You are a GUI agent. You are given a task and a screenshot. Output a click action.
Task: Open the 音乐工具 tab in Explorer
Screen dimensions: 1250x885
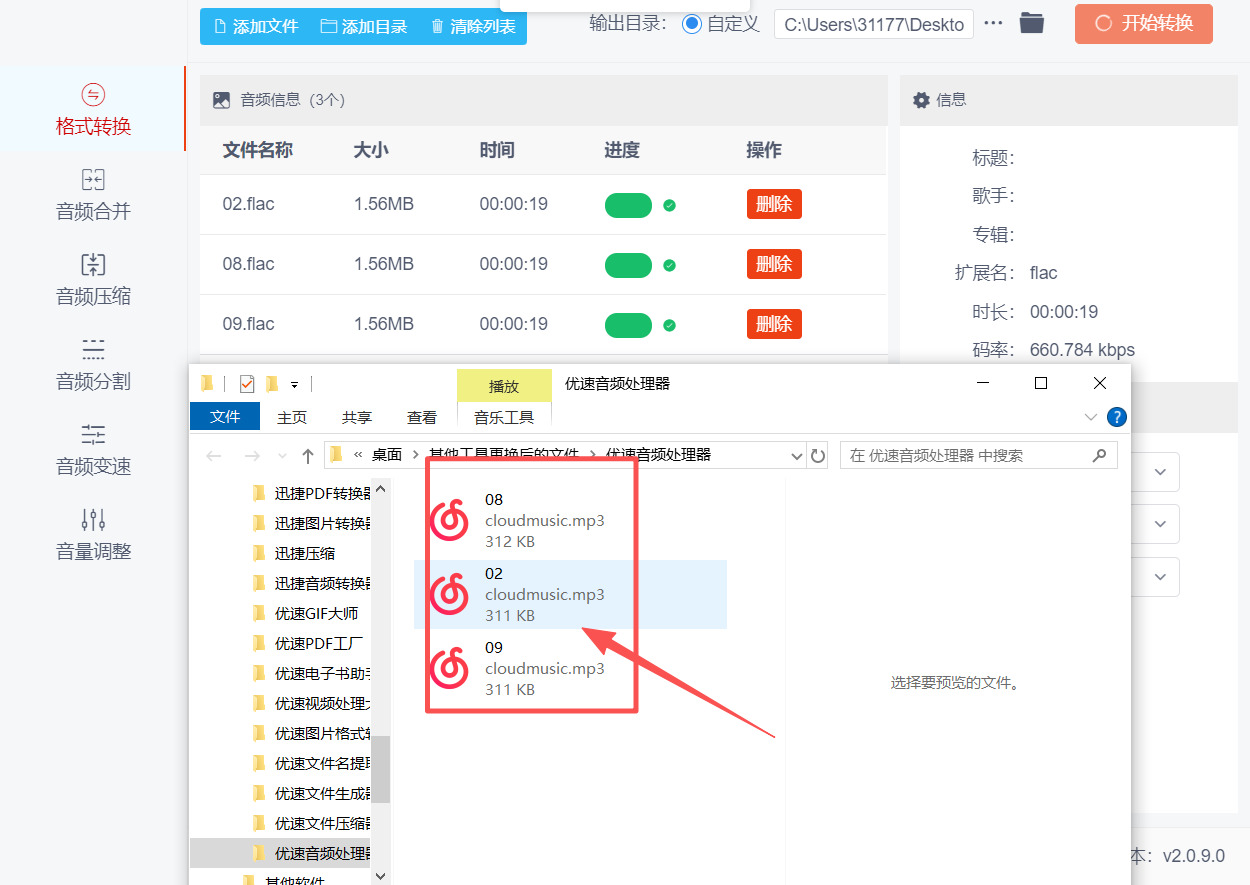click(x=504, y=417)
